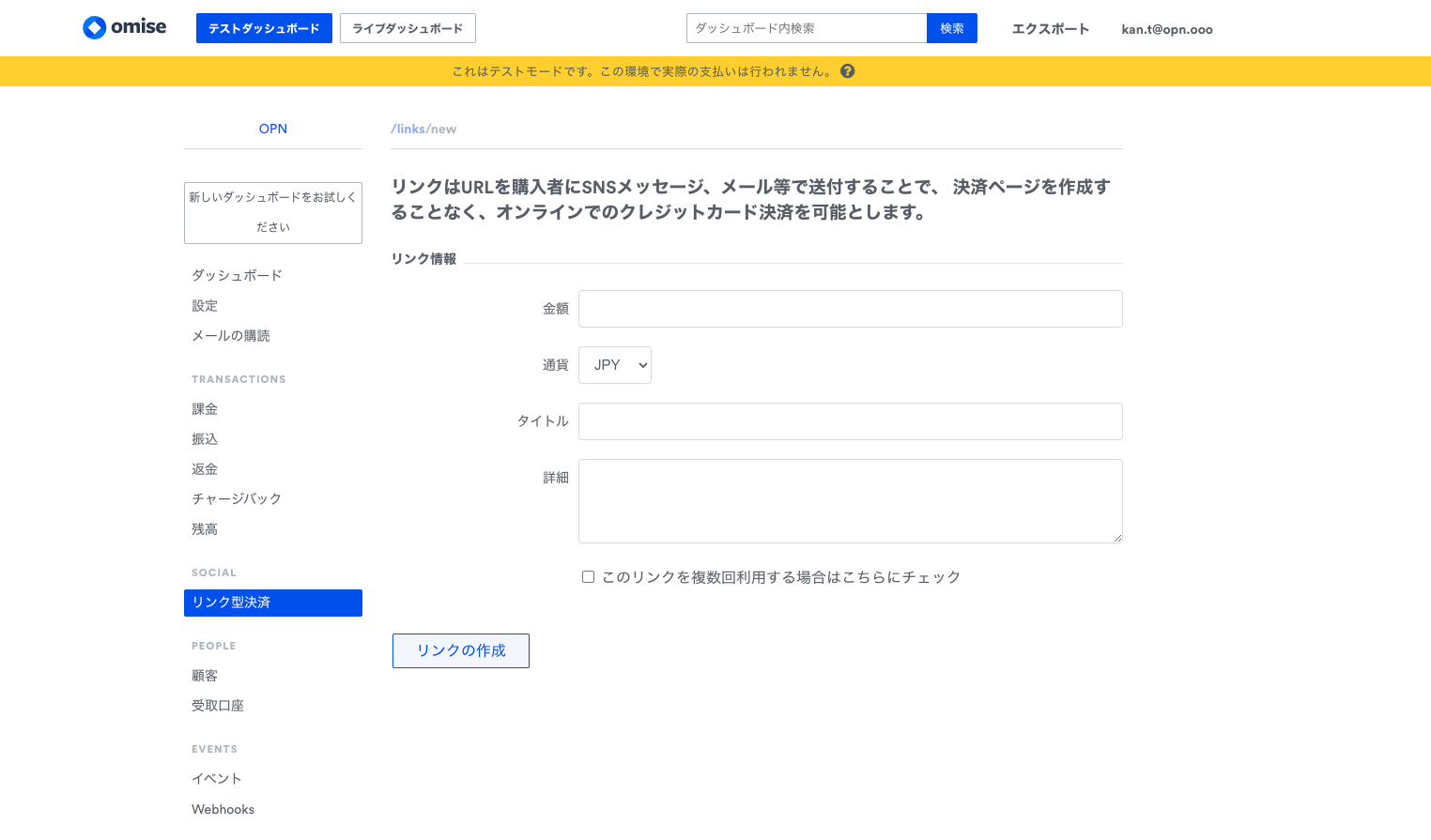Click the 詳細 description text area
Image resolution: width=1431 pixels, height=840 pixels.
[850, 501]
